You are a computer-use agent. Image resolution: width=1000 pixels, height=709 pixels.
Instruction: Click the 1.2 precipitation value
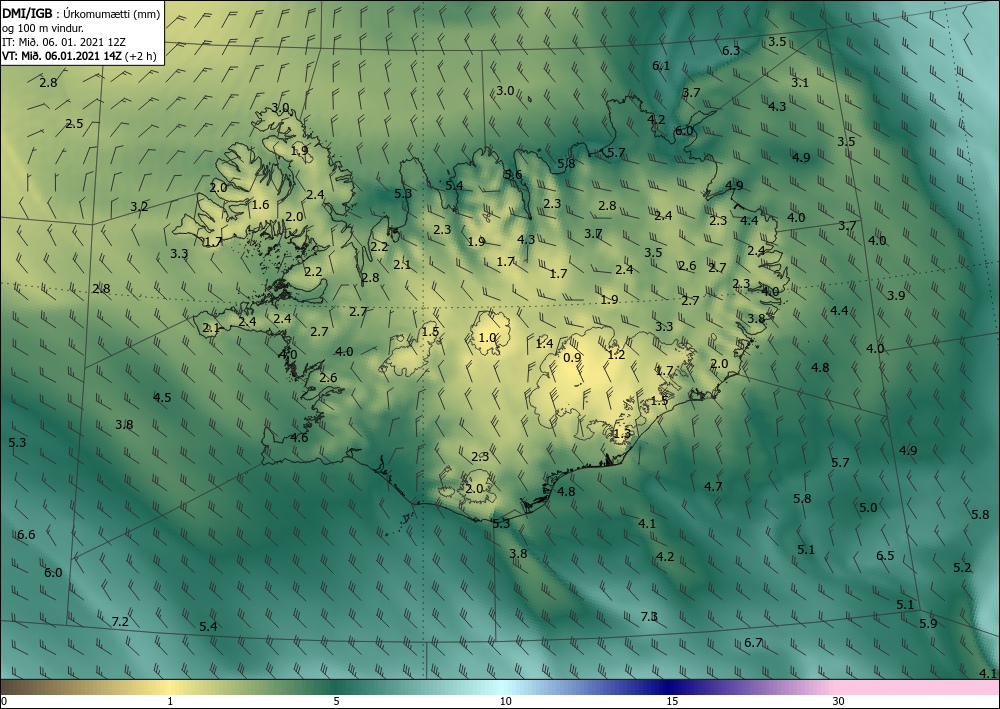[x=617, y=355]
